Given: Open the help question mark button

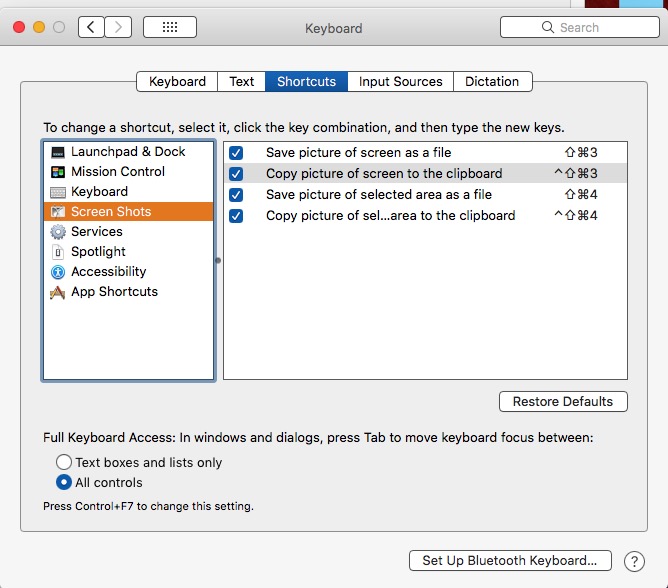Looking at the screenshot, I should coord(634,562).
